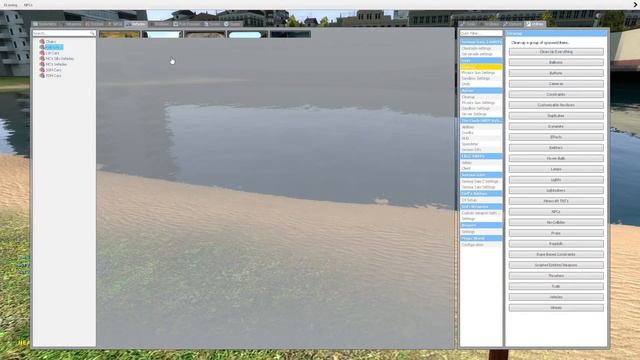640x360 pixels.
Task: Switch to the Post Process tab
Action: point(187,24)
